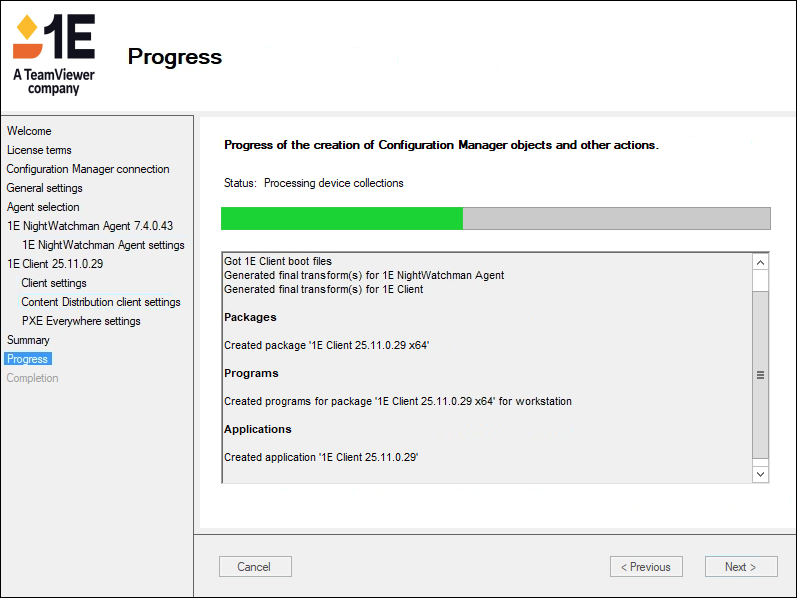Viewport: 797px width, 598px height.
Task: Open the Welcome step in sidebar
Action: pos(29,131)
